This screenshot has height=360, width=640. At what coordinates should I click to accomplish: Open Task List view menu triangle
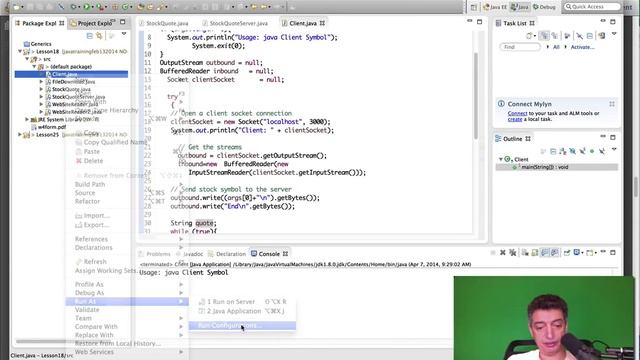(614, 34)
